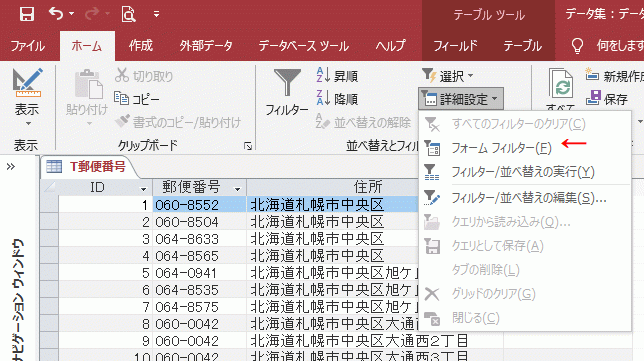
Task: Switch to the テーブル tab under Table Tools
Action: point(522,46)
